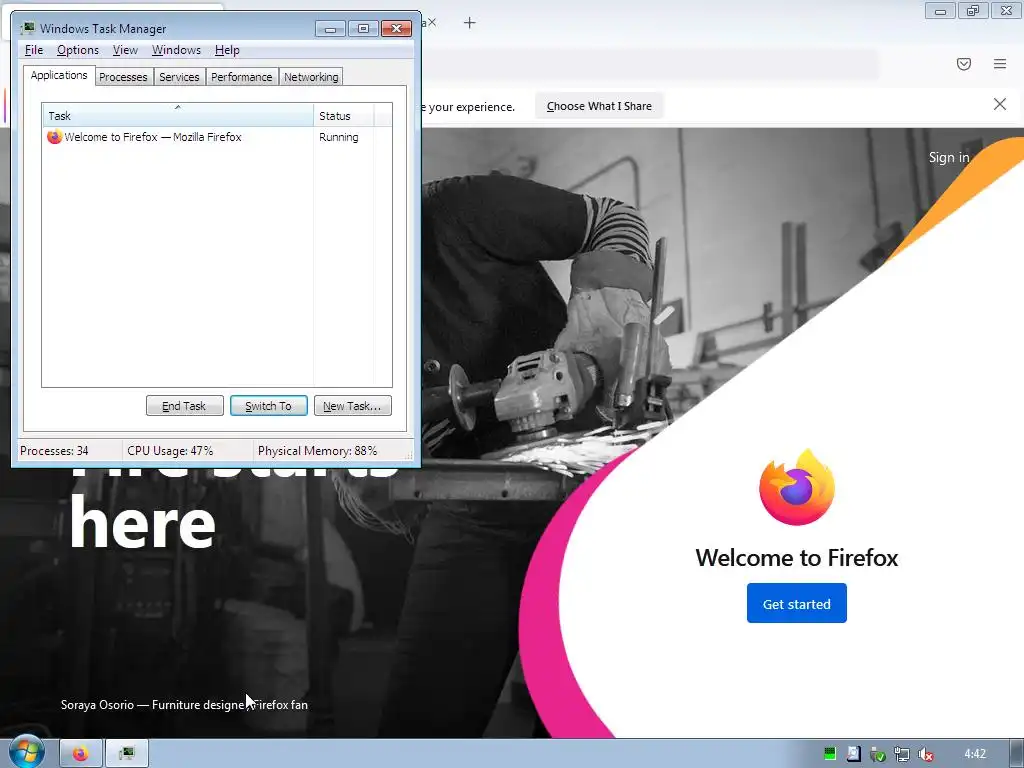
Task: Close the Windows Task Manager window
Action: pyautogui.click(x=396, y=29)
